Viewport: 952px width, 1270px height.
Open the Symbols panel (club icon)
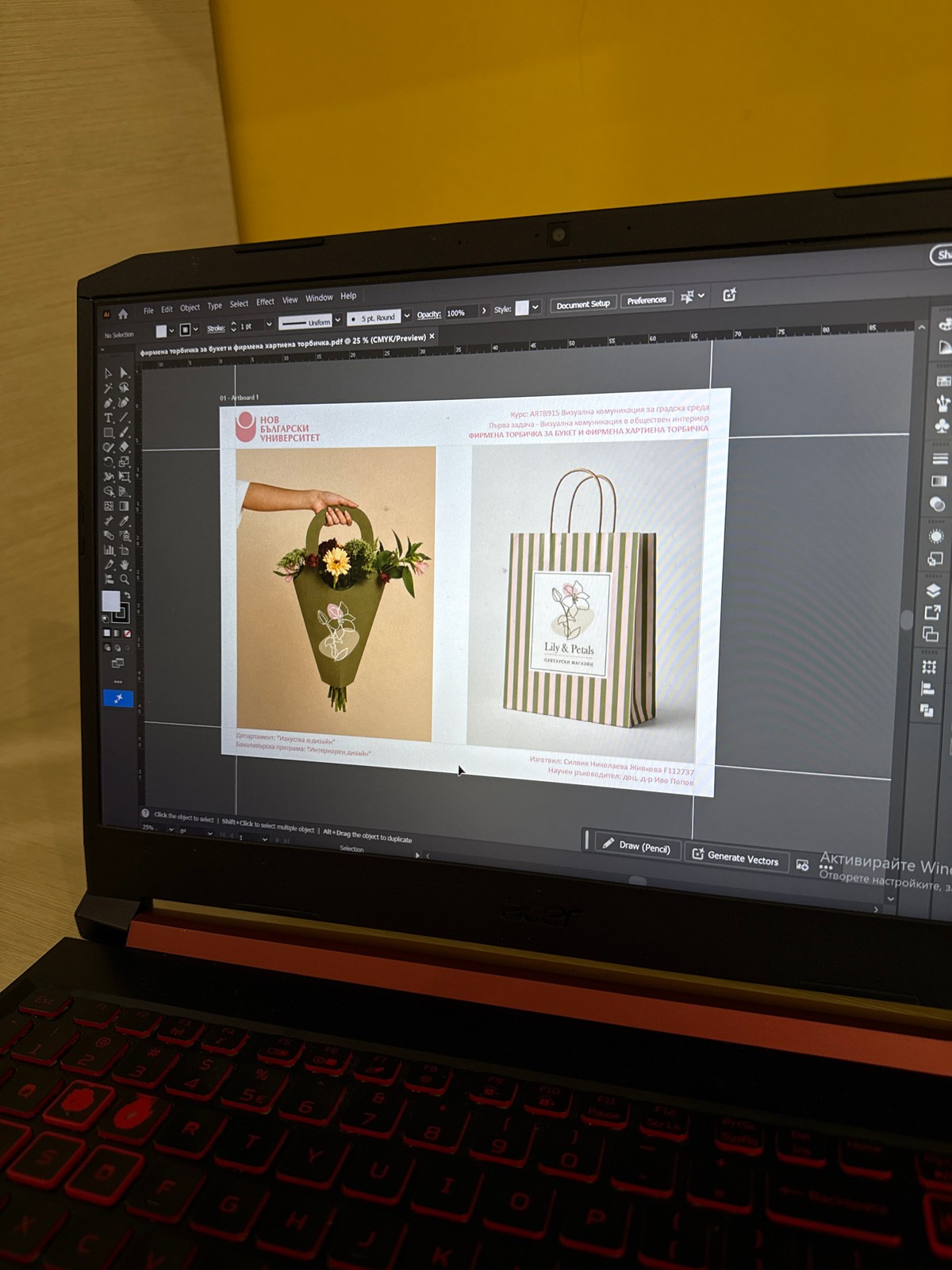point(942,426)
